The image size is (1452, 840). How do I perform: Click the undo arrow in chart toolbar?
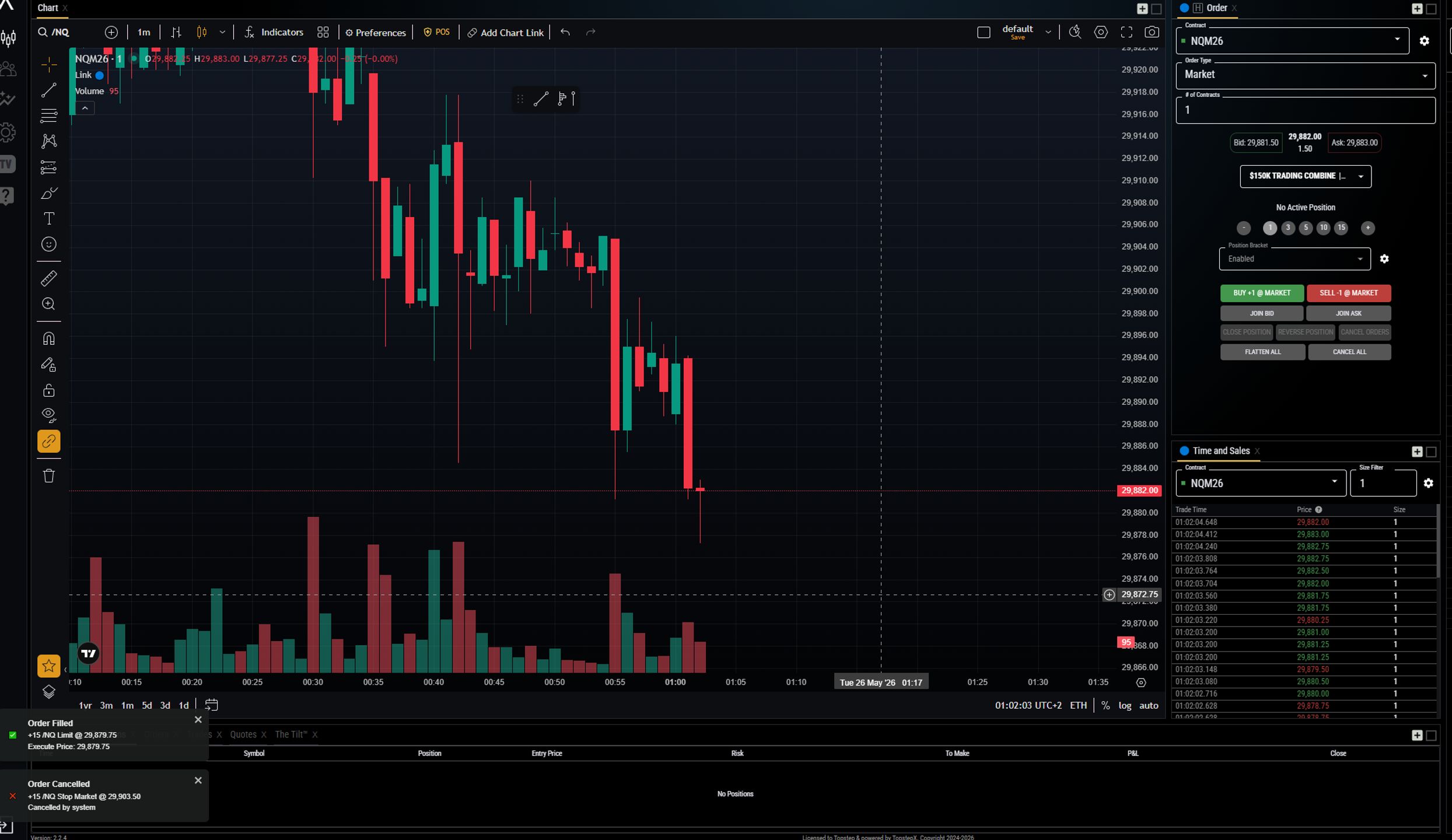[x=565, y=32]
